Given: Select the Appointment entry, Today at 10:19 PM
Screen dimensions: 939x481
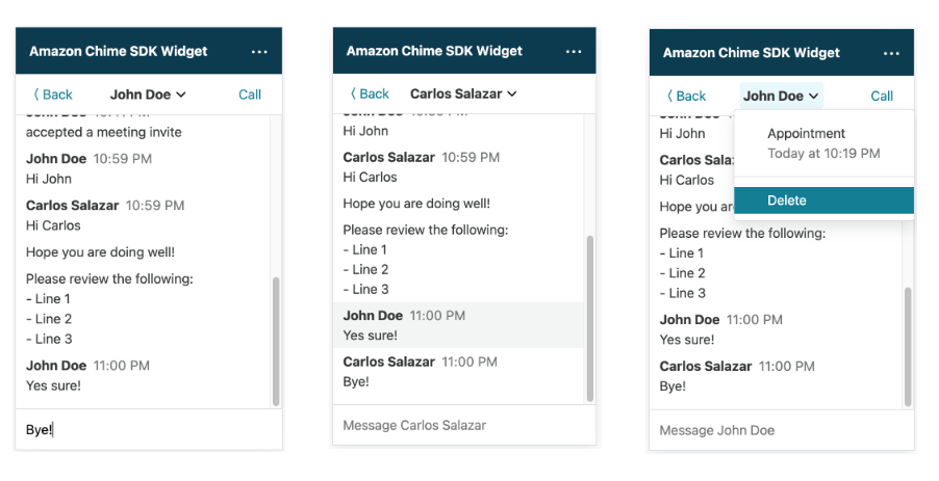Looking at the screenshot, I should [824, 143].
